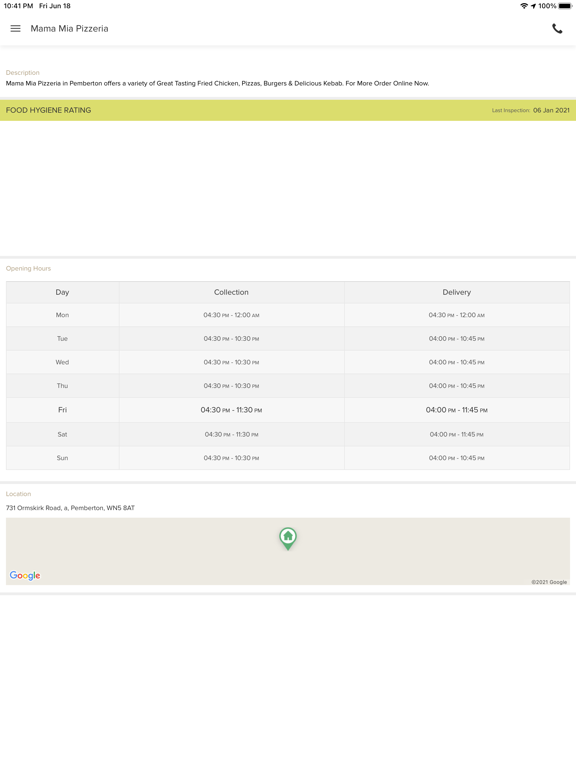Select the address 731 Ormskirk Road text

pyautogui.click(x=70, y=508)
